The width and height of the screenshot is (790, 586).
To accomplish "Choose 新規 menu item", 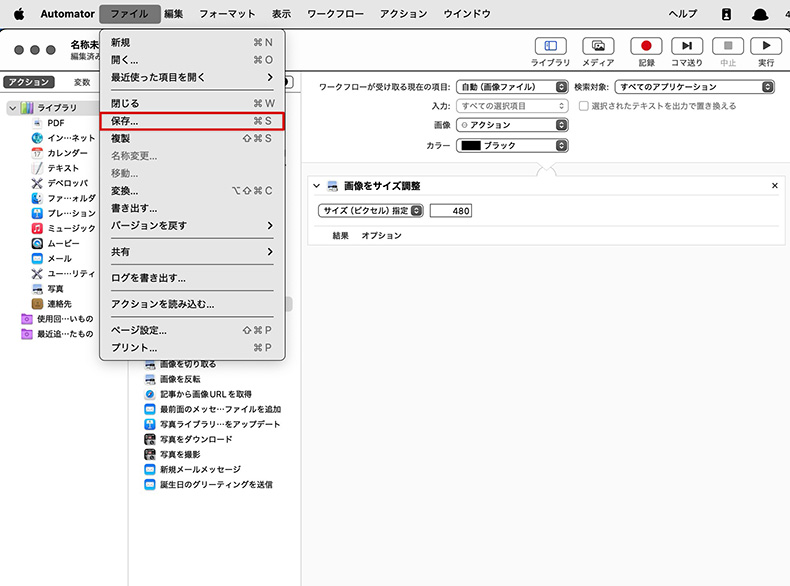I will click(192, 43).
